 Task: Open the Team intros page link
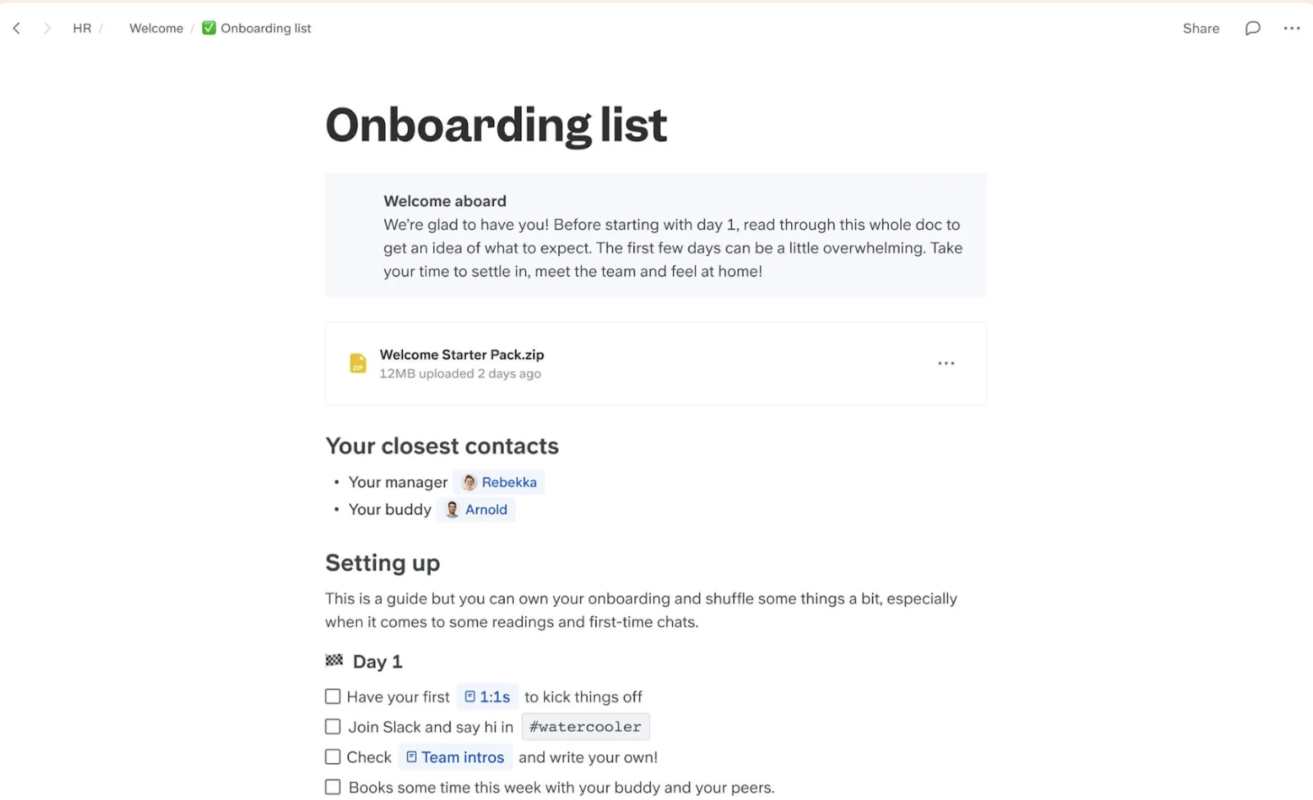[455, 757]
